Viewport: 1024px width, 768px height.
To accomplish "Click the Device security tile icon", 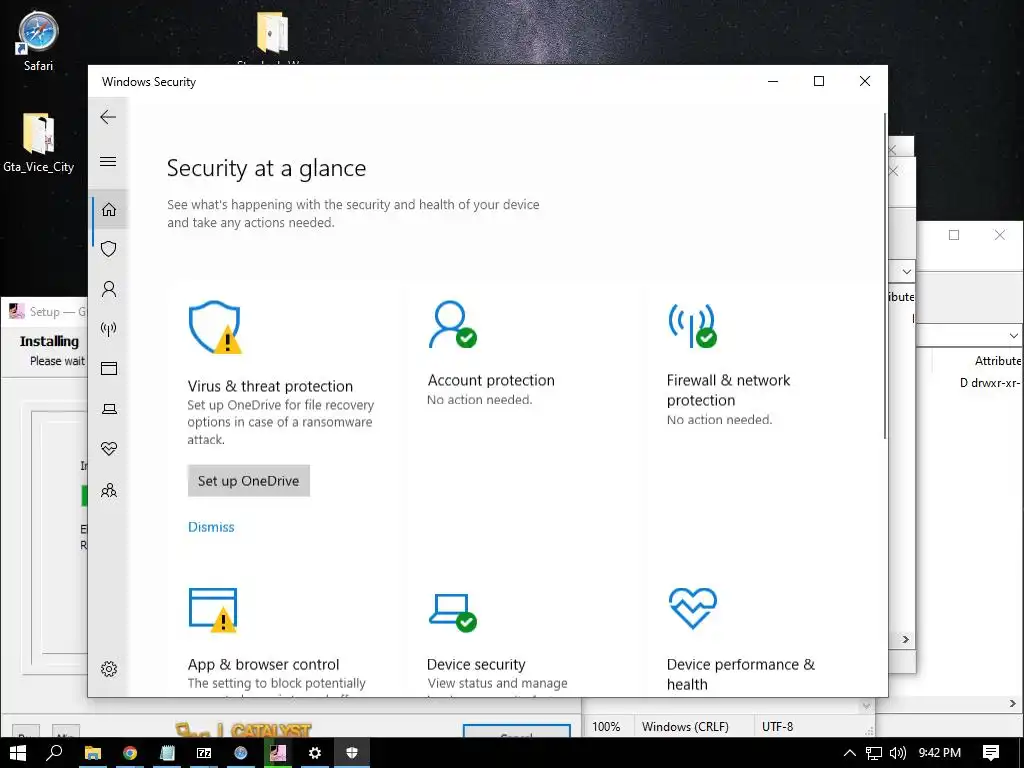I will point(453,613).
